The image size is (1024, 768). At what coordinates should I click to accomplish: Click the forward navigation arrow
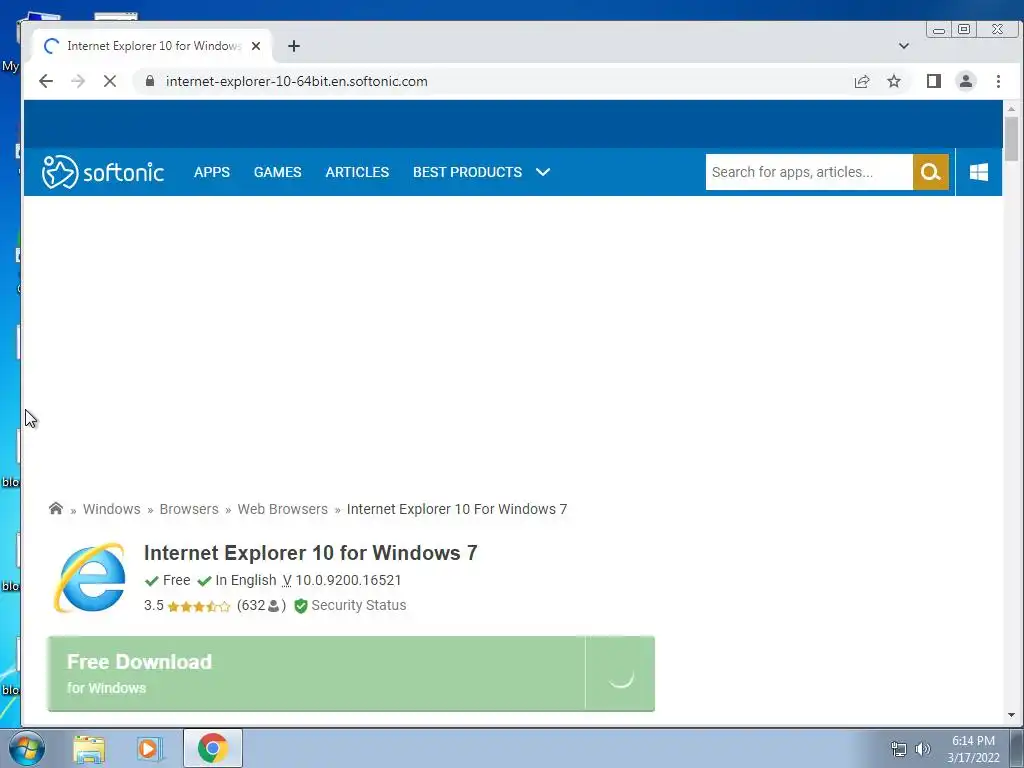78,81
